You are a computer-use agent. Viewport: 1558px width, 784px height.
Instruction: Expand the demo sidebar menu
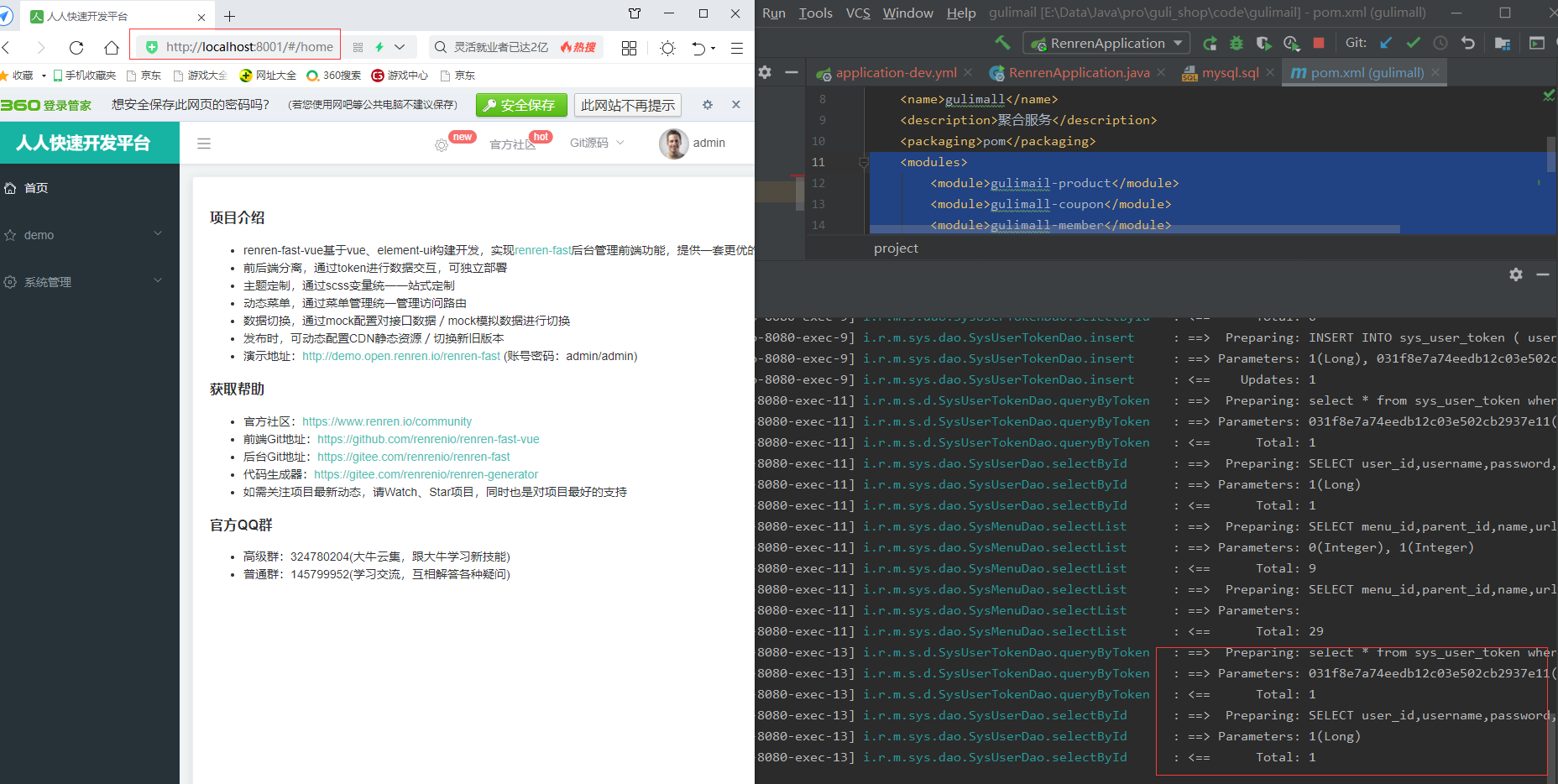pyautogui.click(x=90, y=235)
